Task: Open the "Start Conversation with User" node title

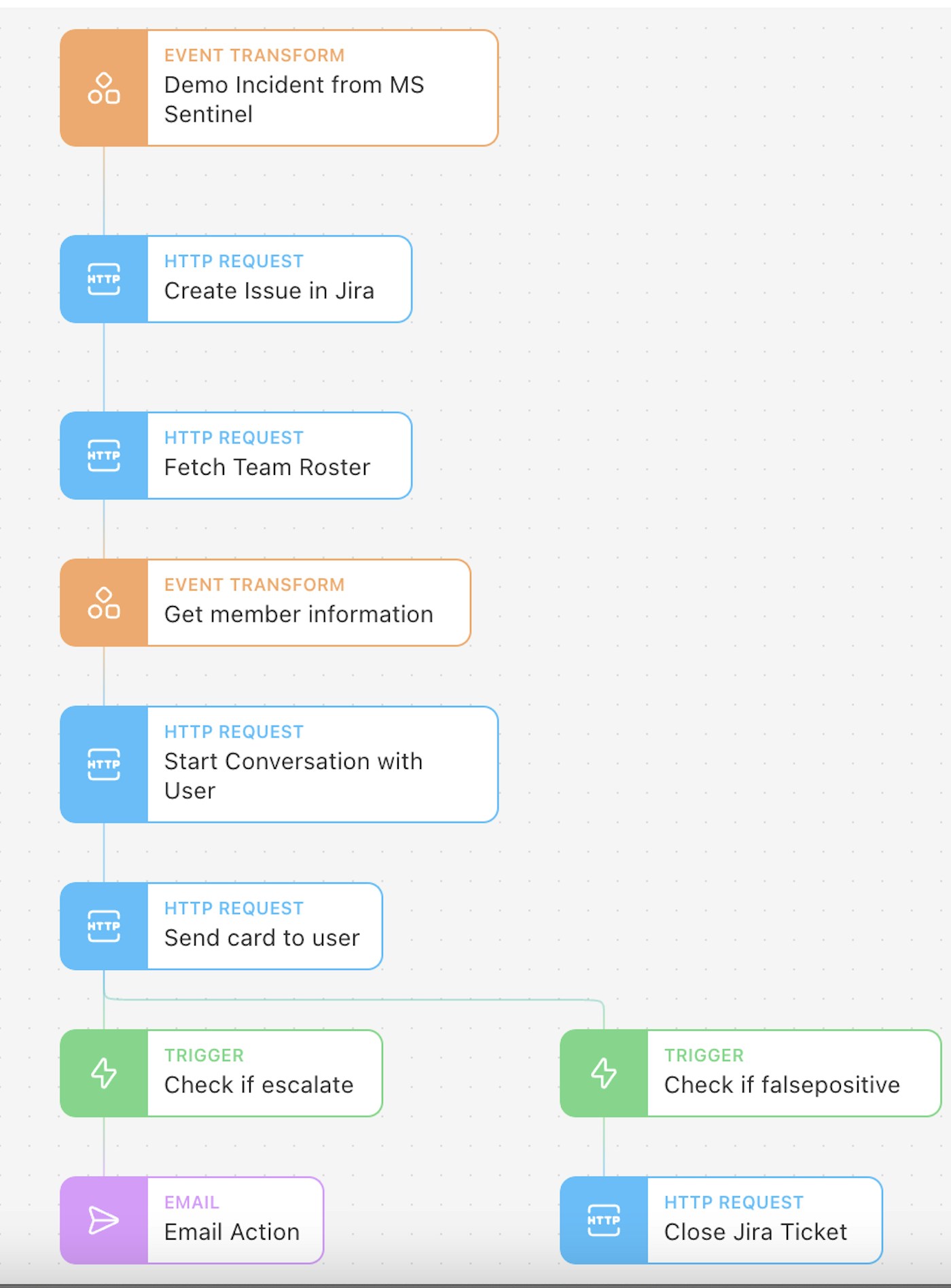Action: 293,776
